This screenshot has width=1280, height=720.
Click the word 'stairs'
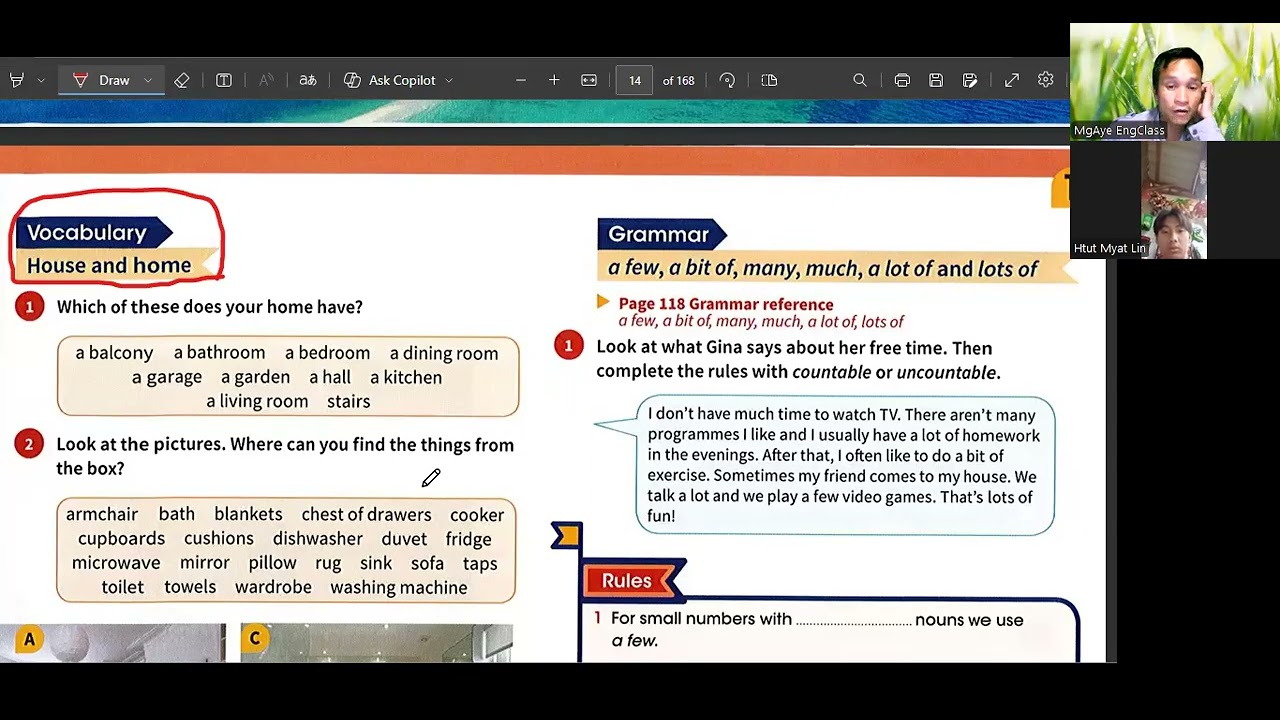348,401
